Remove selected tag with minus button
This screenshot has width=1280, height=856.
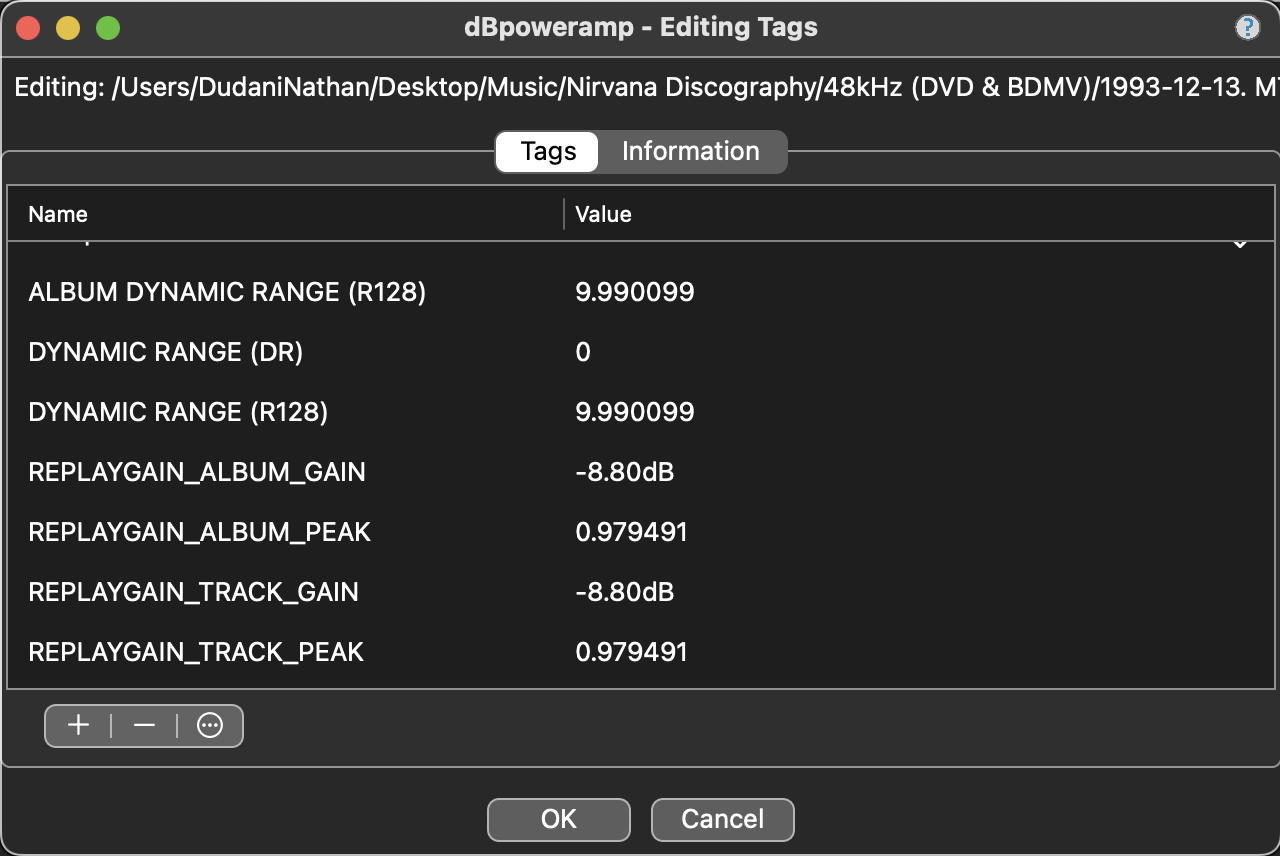pos(144,726)
